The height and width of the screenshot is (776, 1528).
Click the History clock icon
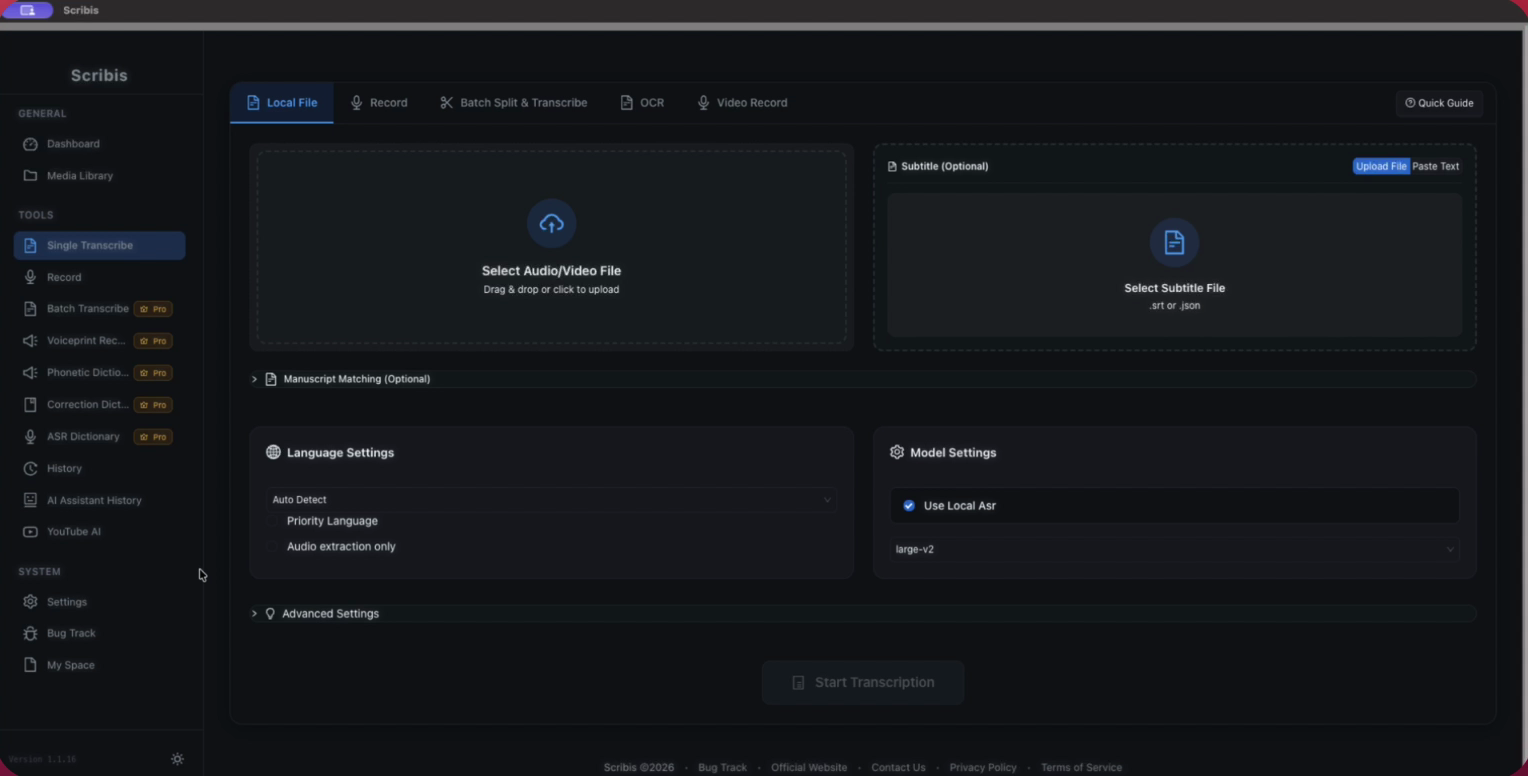pos(30,469)
